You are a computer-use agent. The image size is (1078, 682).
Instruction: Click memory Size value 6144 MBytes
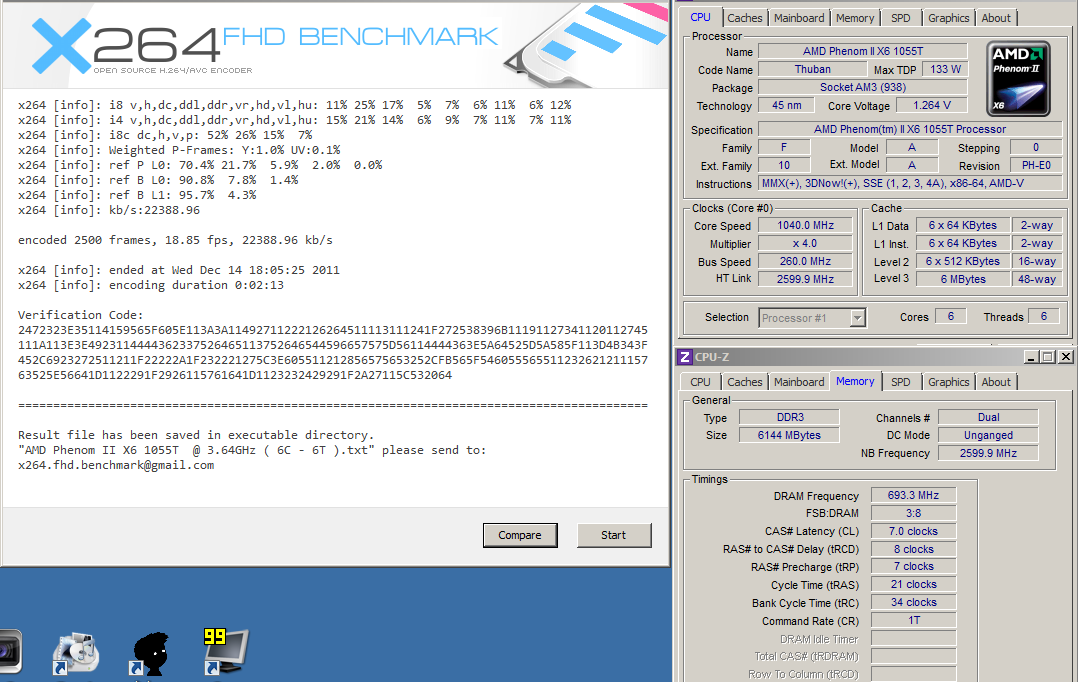(789, 435)
